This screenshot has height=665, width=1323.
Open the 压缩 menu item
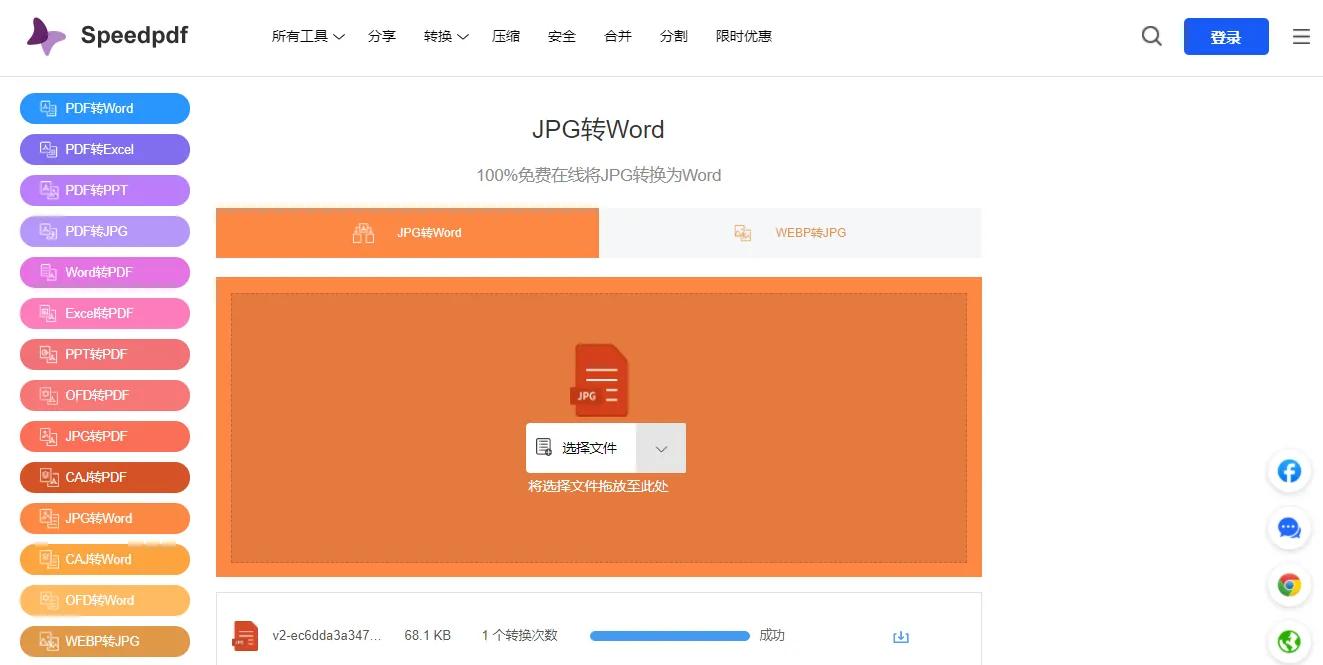[x=506, y=37]
